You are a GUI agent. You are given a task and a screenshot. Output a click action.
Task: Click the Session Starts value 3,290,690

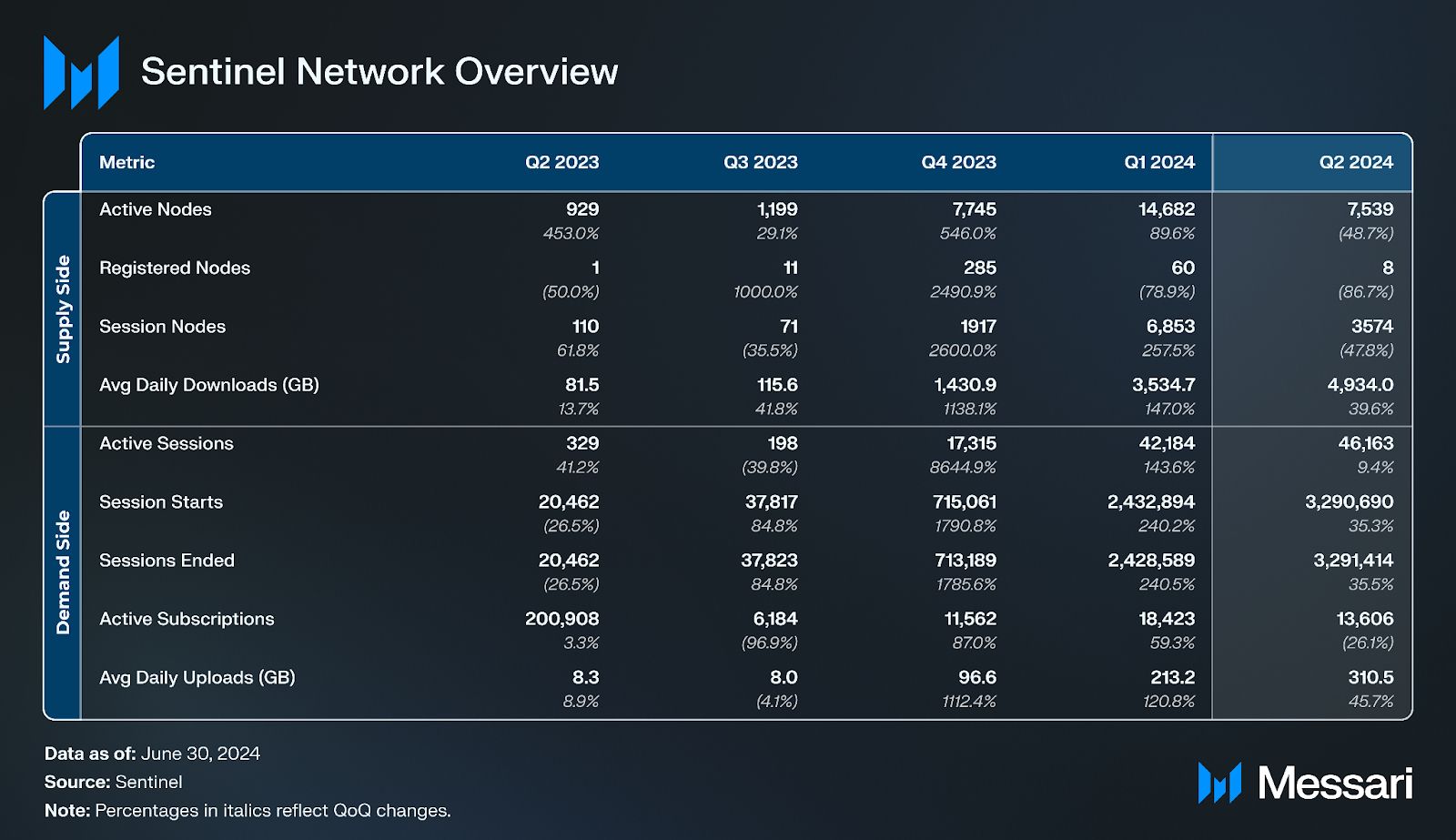pyautogui.click(x=1350, y=501)
